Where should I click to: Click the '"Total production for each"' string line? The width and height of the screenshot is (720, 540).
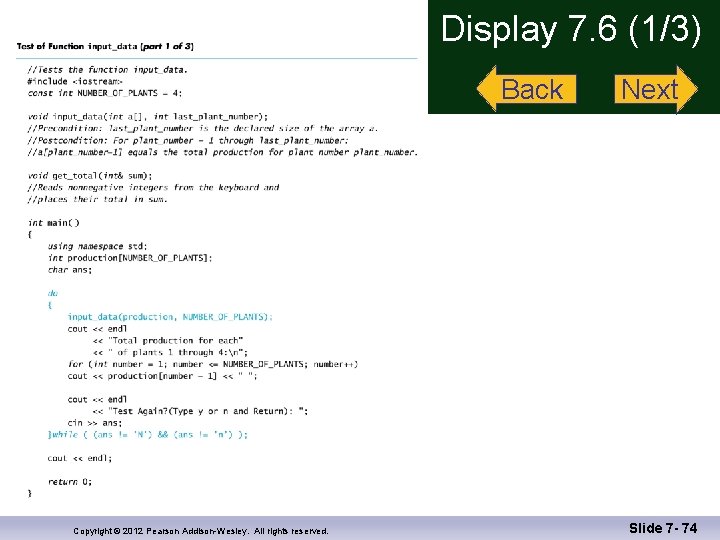coord(168,341)
